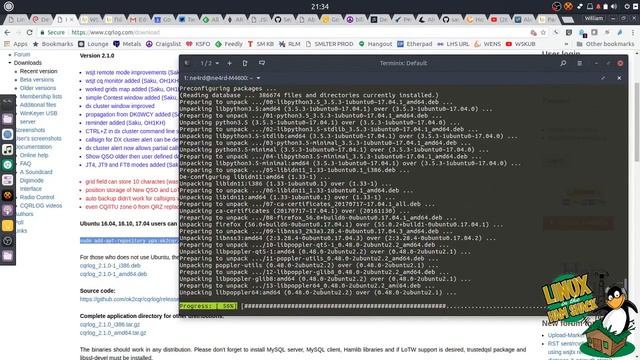Image resolution: width=640 pixels, height=360 pixels.
Task: Open the Older versions sidebar link
Action: click(x=38, y=88)
